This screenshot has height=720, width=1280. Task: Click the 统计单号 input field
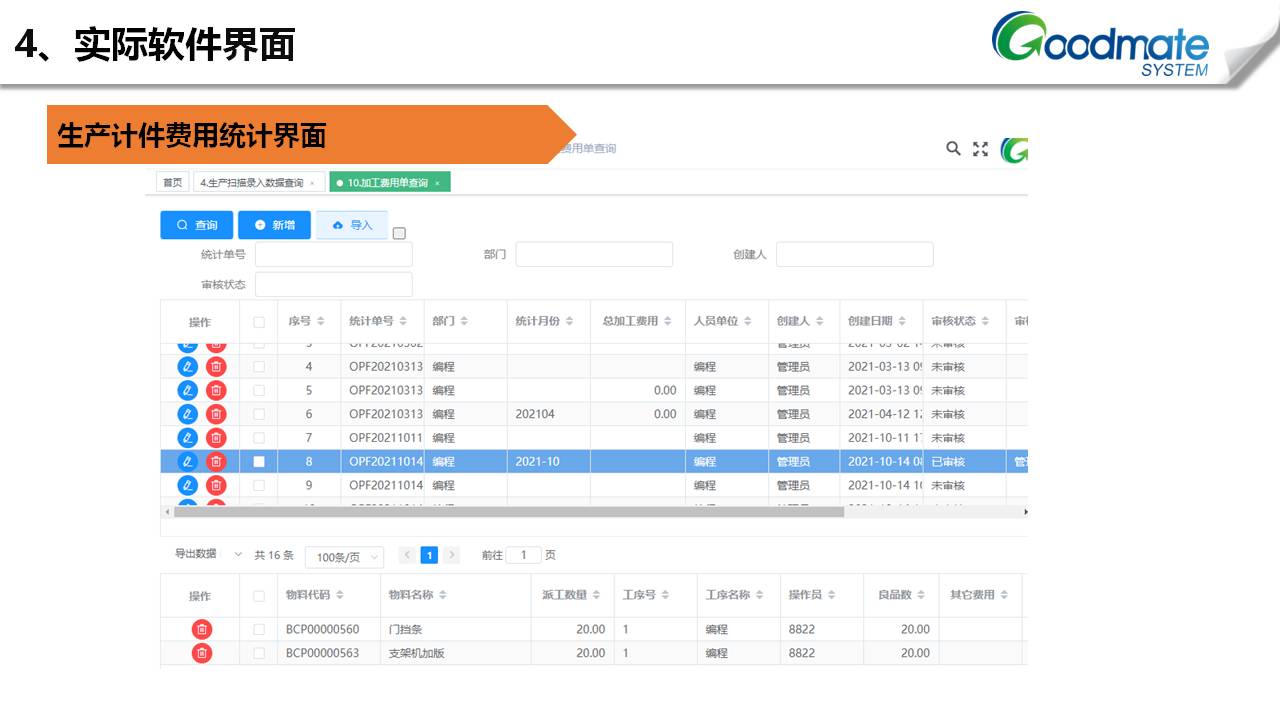pyautogui.click(x=333, y=255)
